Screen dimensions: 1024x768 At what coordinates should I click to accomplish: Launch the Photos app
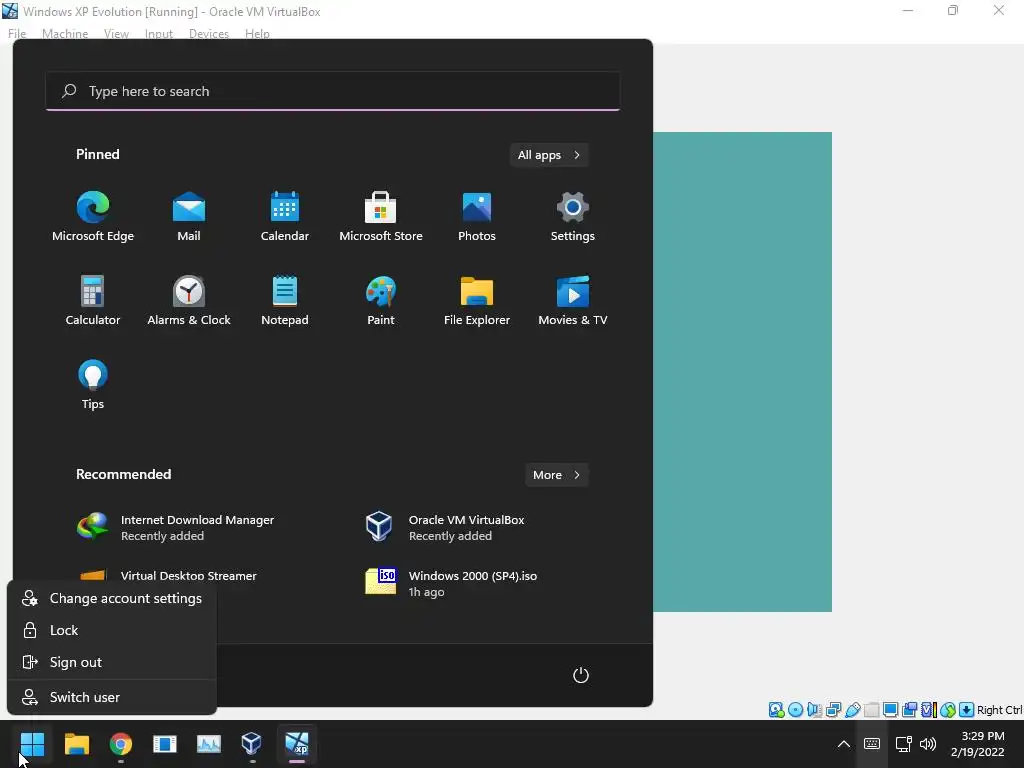[477, 216]
